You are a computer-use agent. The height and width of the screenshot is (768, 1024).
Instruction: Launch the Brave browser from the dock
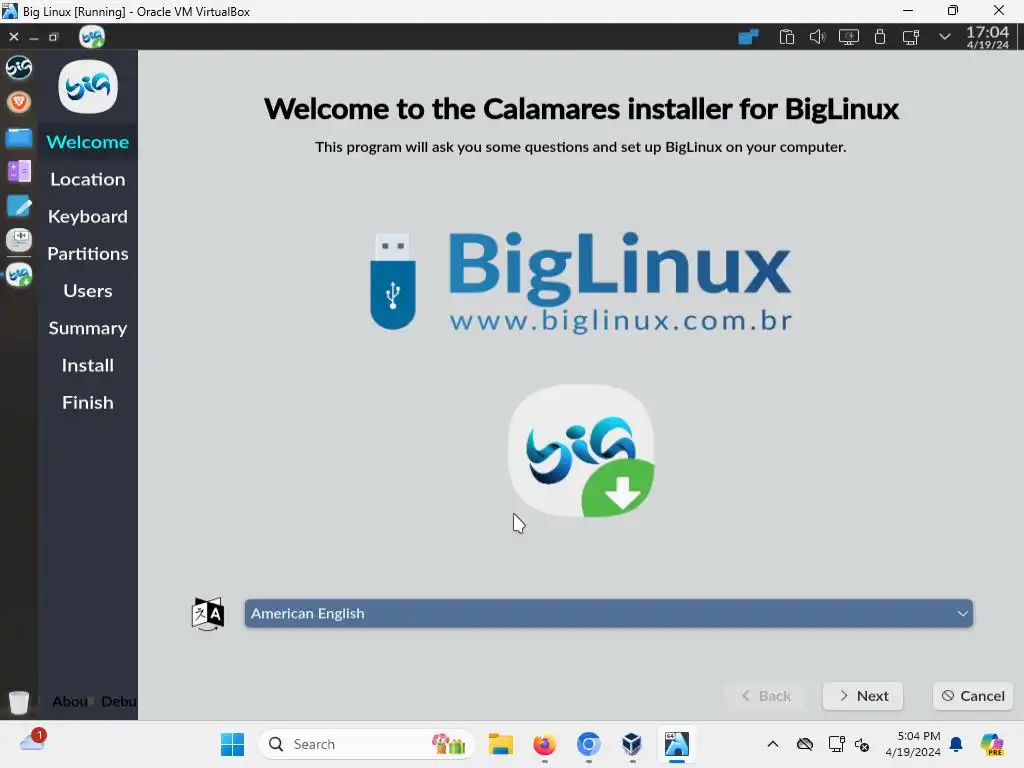pyautogui.click(x=19, y=102)
